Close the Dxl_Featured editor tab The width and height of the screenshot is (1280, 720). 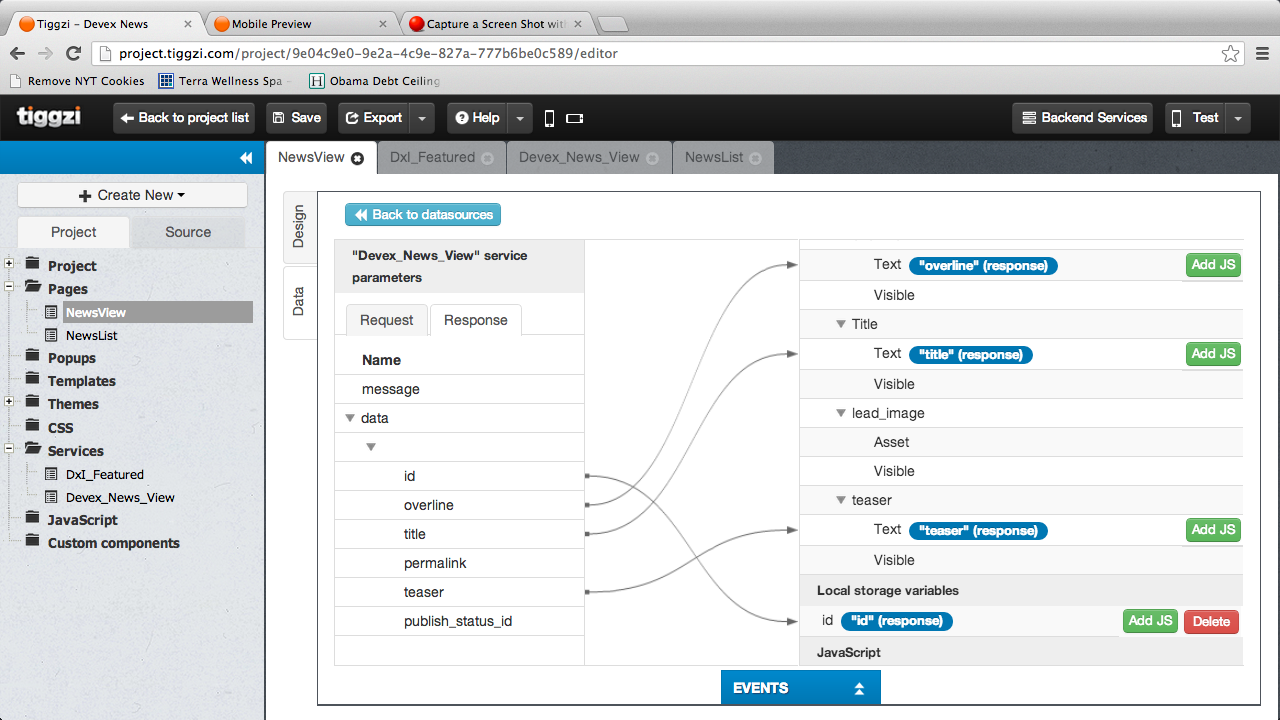pos(487,158)
